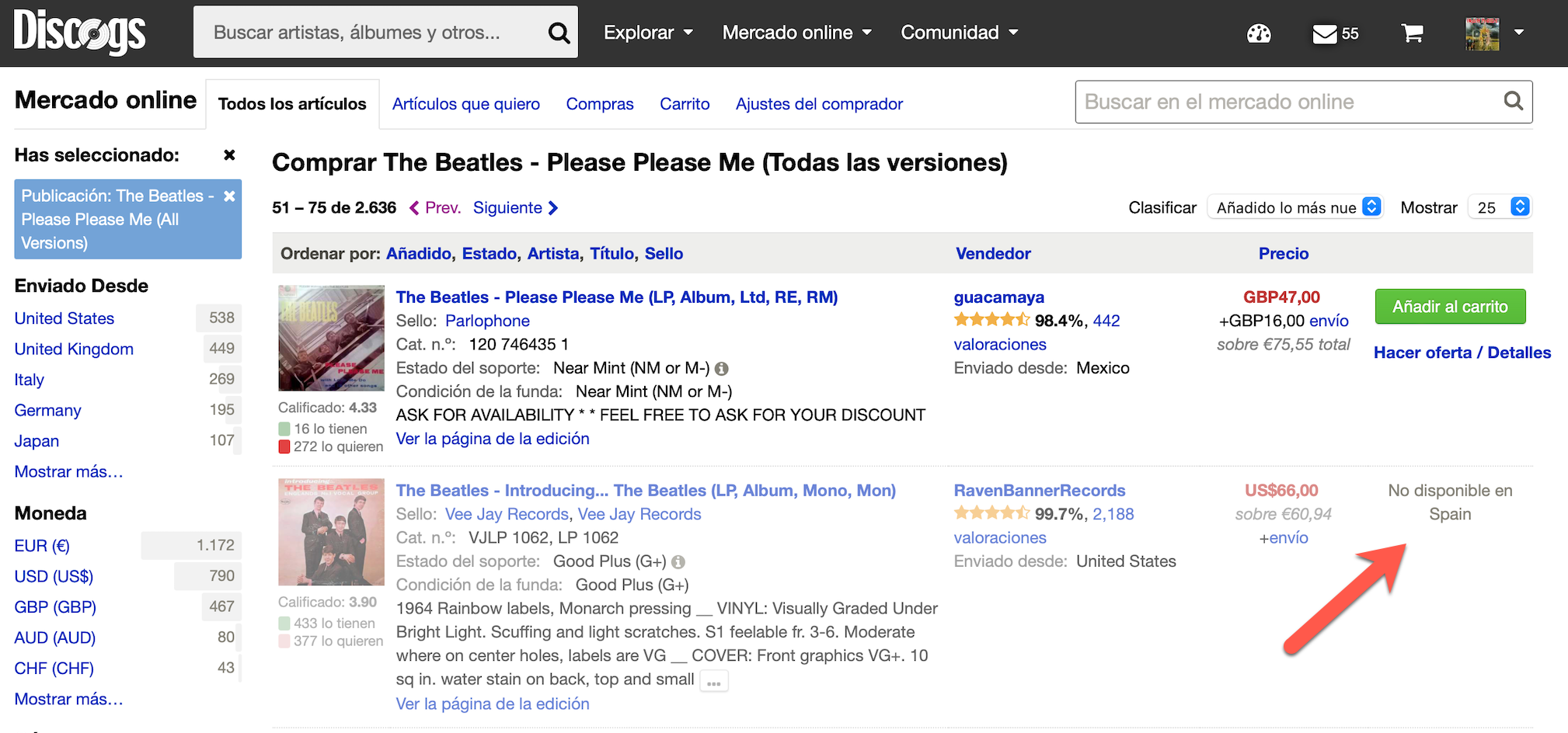
Task: Switch to Artículos que quiero tab
Action: click(x=466, y=104)
